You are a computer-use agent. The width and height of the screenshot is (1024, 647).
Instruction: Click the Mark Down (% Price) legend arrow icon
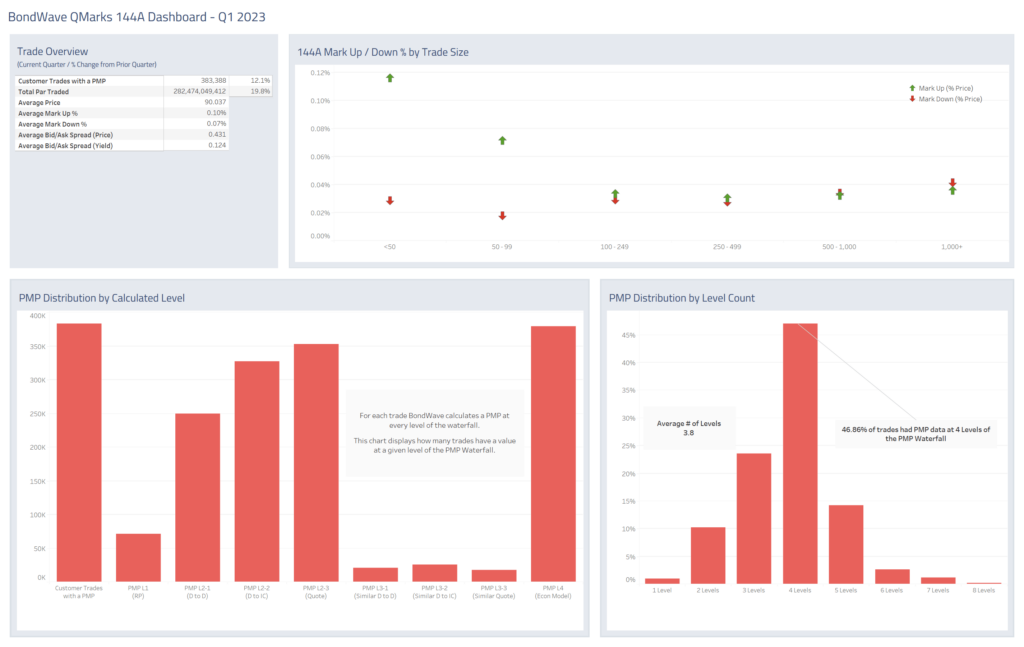(x=911, y=99)
